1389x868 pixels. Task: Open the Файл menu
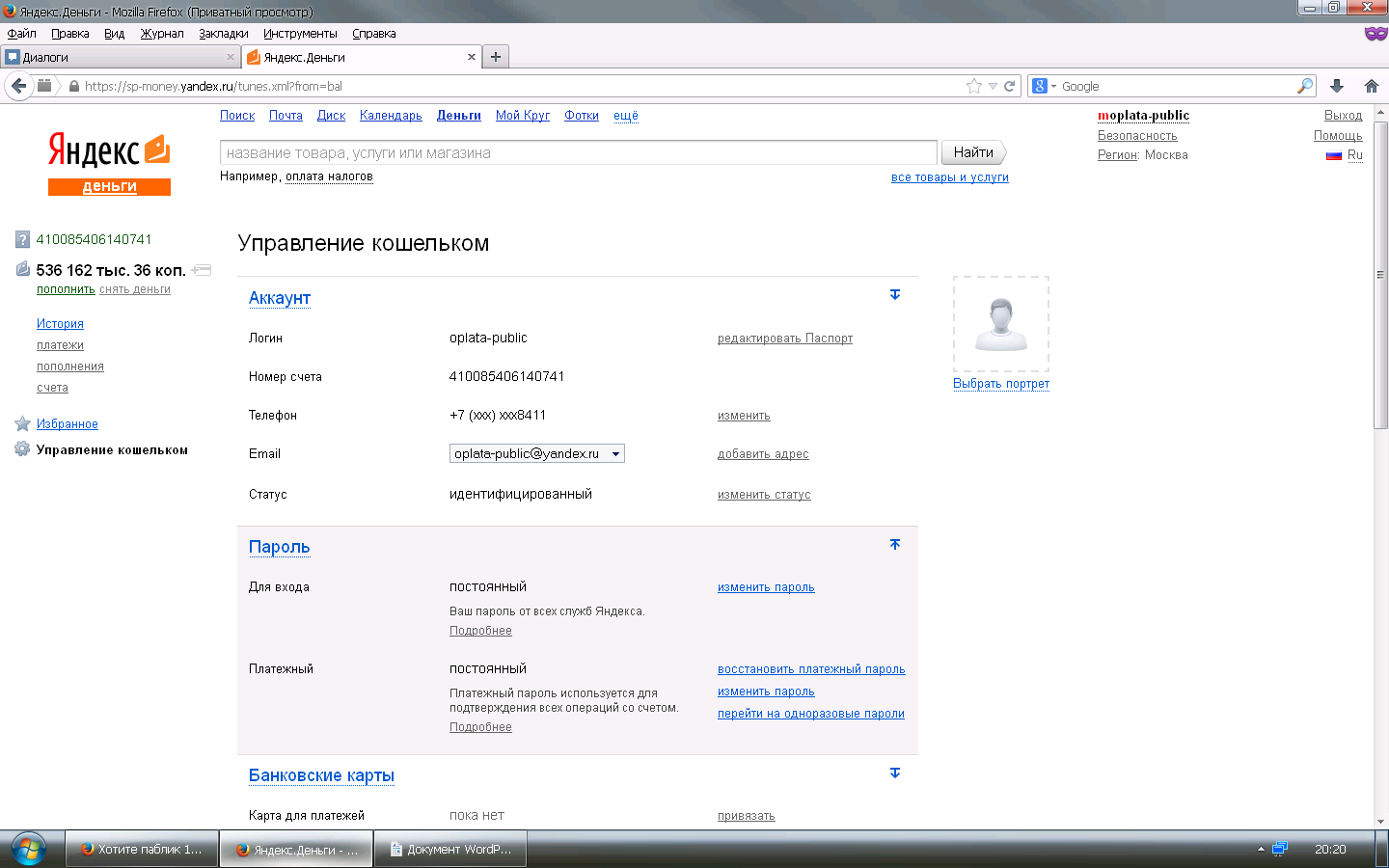tap(21, 34)
